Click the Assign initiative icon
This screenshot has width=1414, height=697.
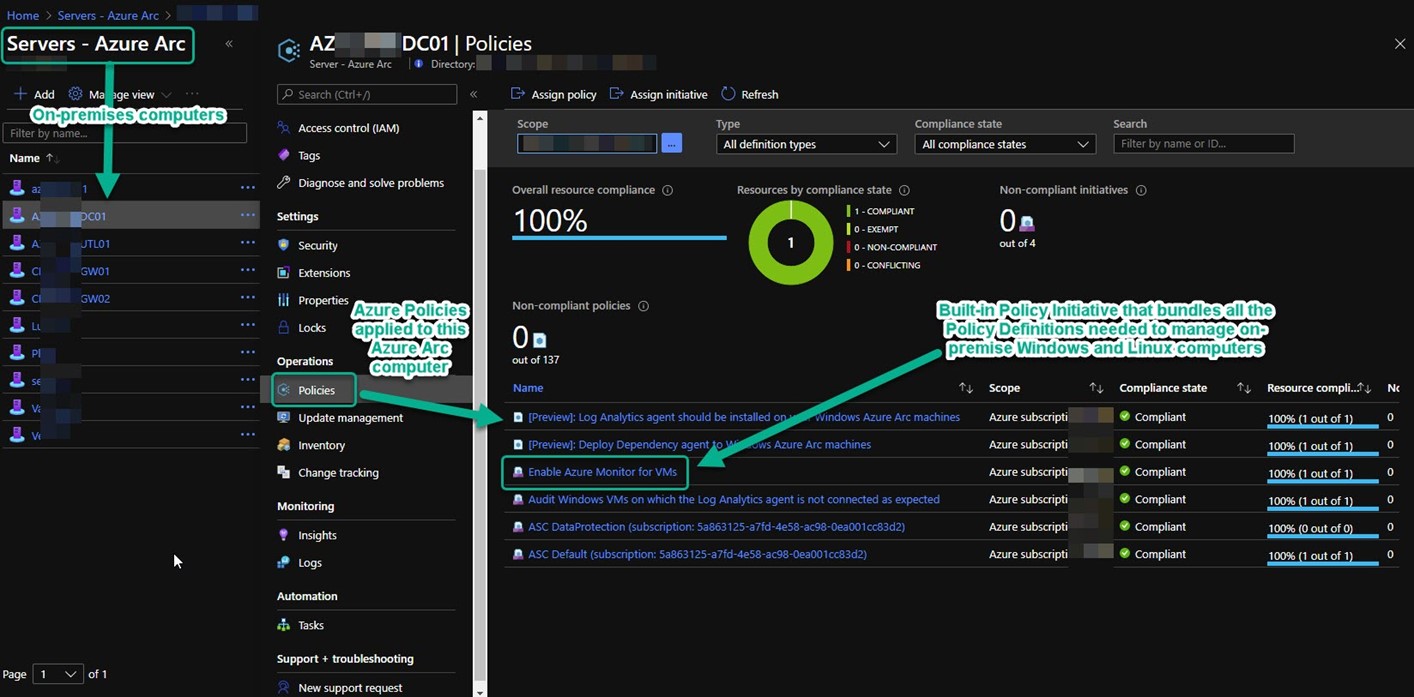coord(616,94)
